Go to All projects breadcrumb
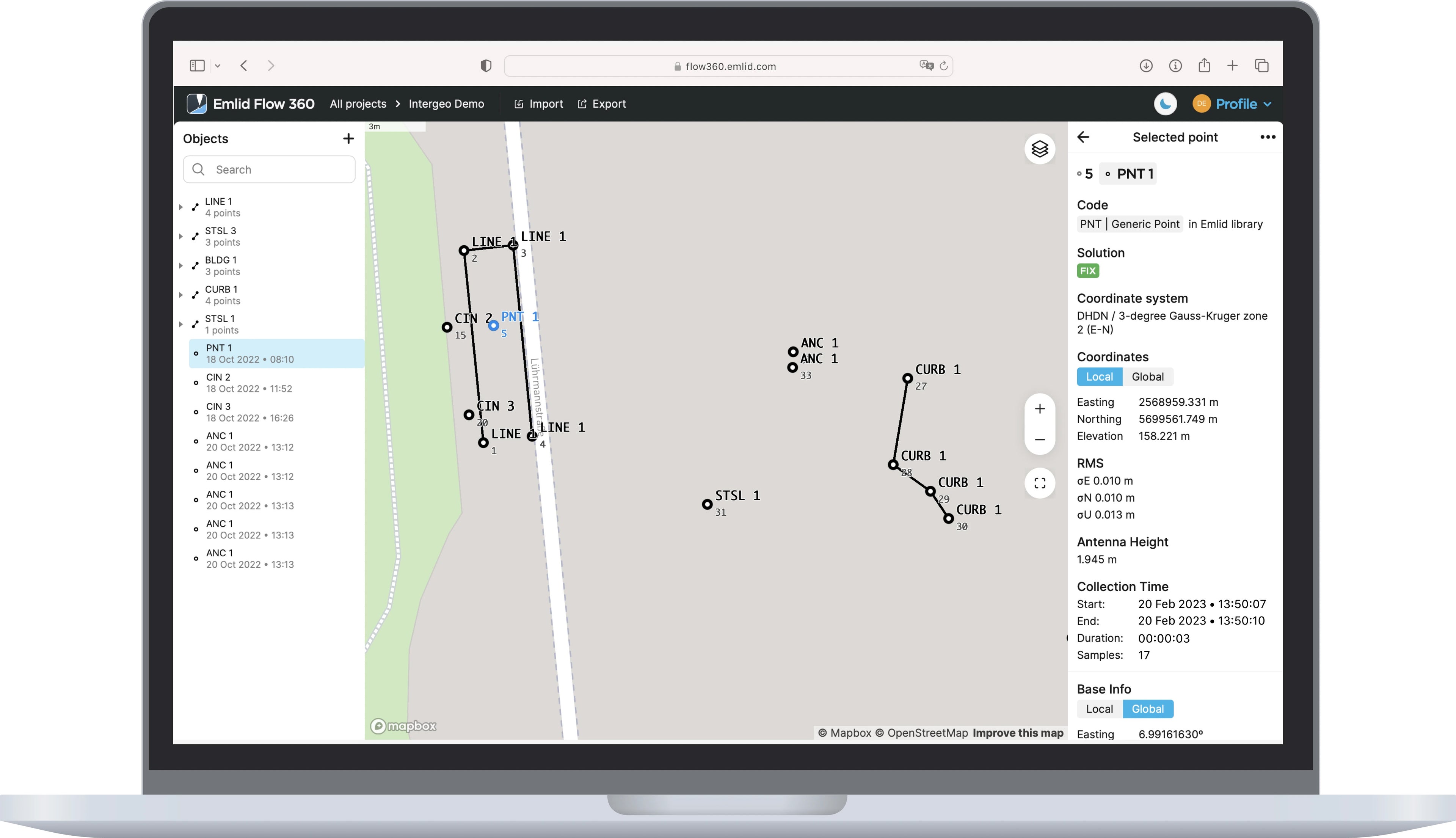This screenshot has width=1456, height=838. pos(358,104)
